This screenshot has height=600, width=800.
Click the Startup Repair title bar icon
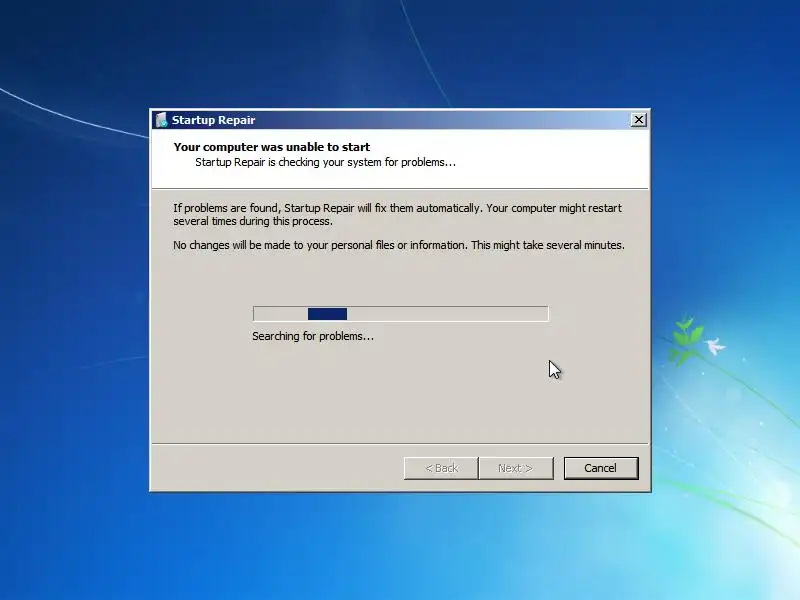point(161,120)
